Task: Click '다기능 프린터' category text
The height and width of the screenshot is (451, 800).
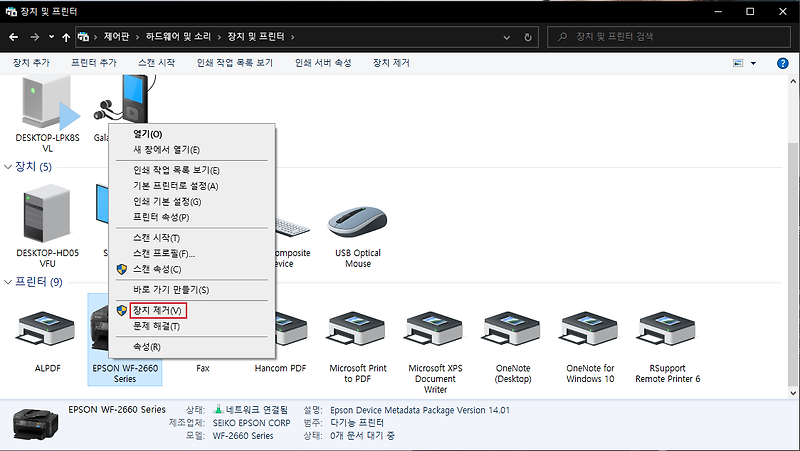Action: click(x=357, y=423)
